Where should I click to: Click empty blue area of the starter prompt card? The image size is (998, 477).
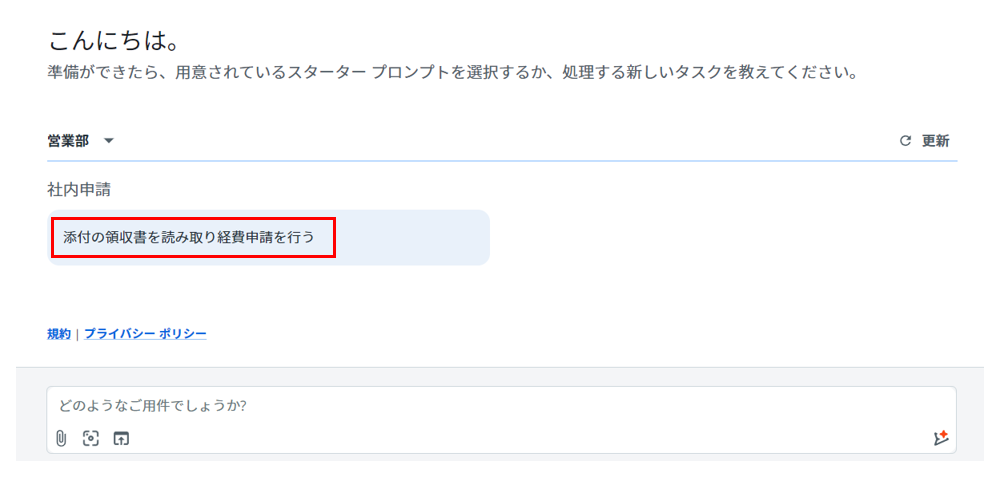[x=412, y=238]
